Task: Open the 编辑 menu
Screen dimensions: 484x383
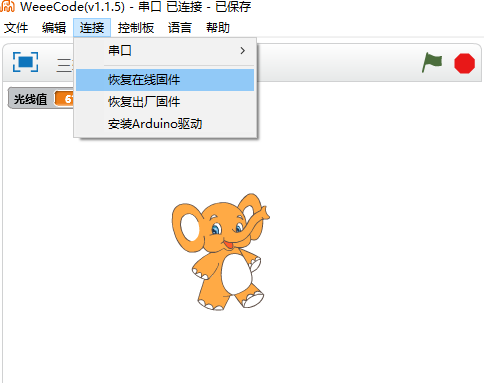Action: coord(54,28)
